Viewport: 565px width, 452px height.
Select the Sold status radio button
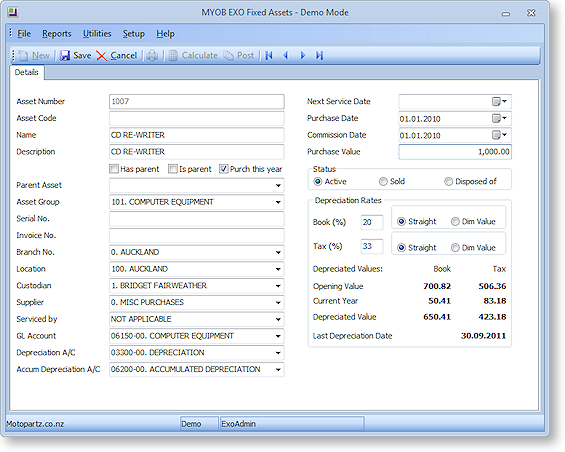tap(383, 181)
